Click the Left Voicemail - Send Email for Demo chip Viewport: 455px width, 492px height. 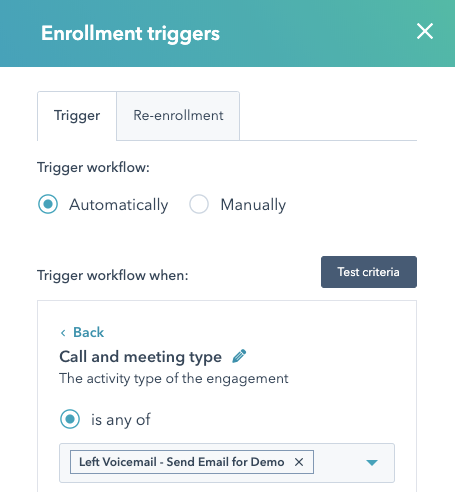[182, 462]
